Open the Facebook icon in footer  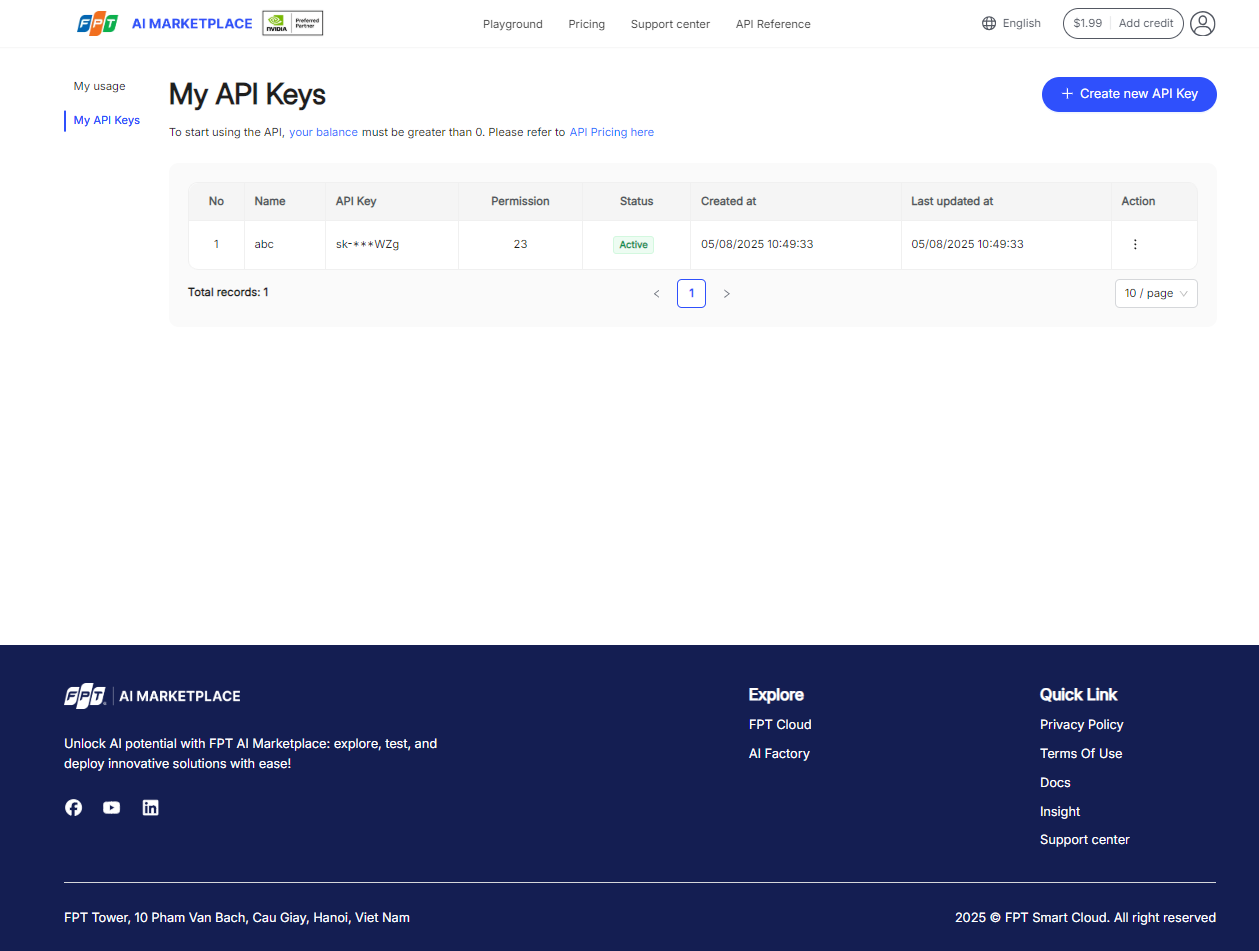coord(74,807)
